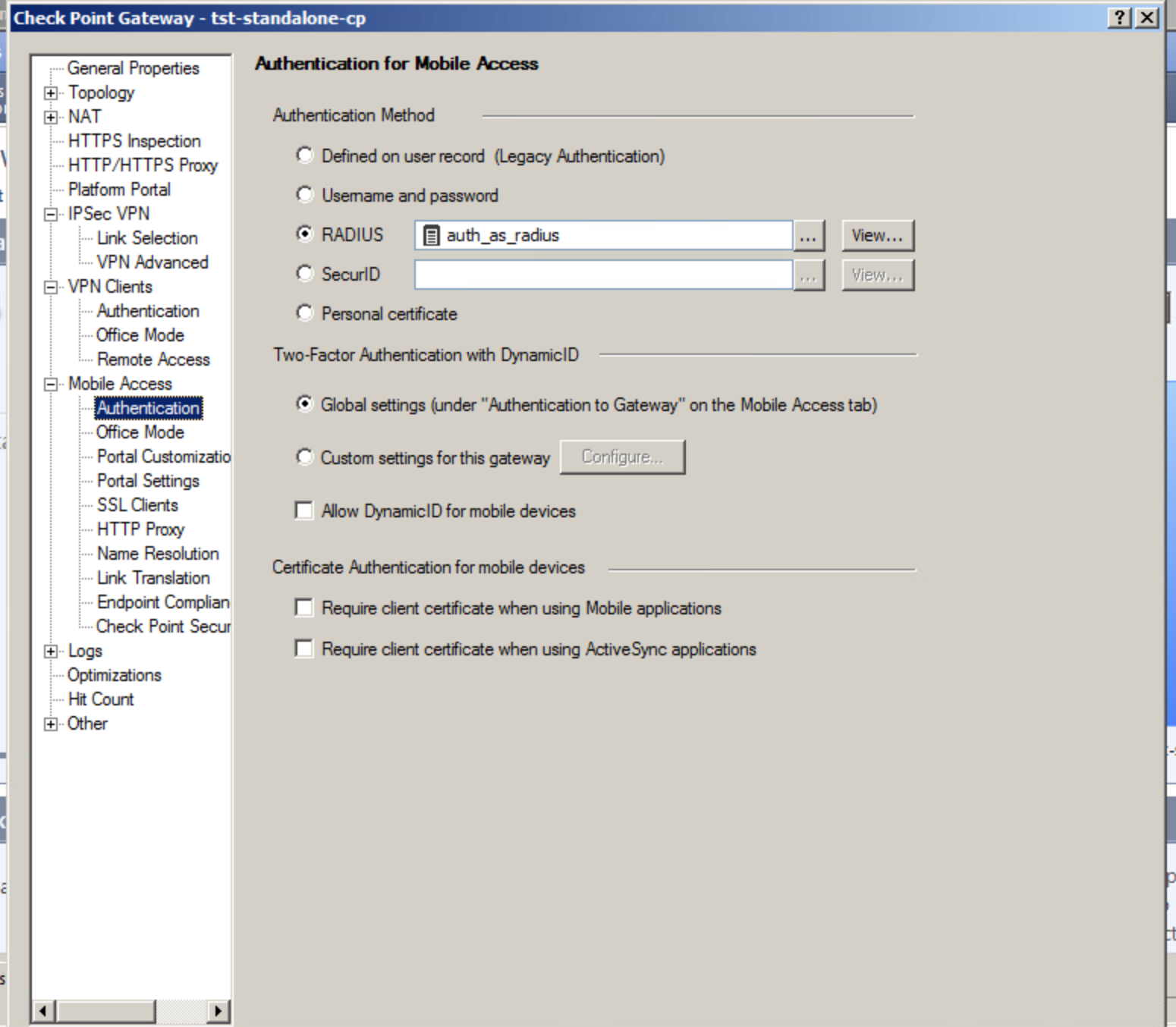1176x1027 pixels.
Task: Open Platform Portal page
Action: pos(119,190)
